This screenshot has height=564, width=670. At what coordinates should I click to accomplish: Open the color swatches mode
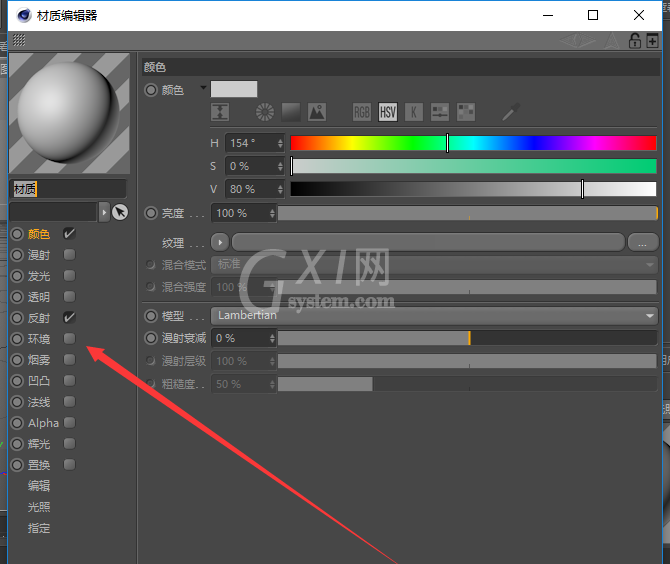[x=466, y=112]
